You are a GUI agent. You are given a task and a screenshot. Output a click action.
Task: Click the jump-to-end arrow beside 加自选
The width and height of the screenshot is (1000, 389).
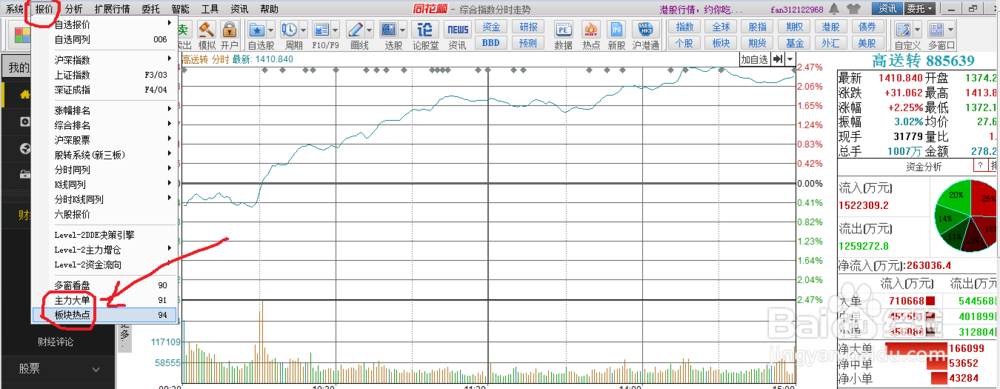[x=777, y=59]
